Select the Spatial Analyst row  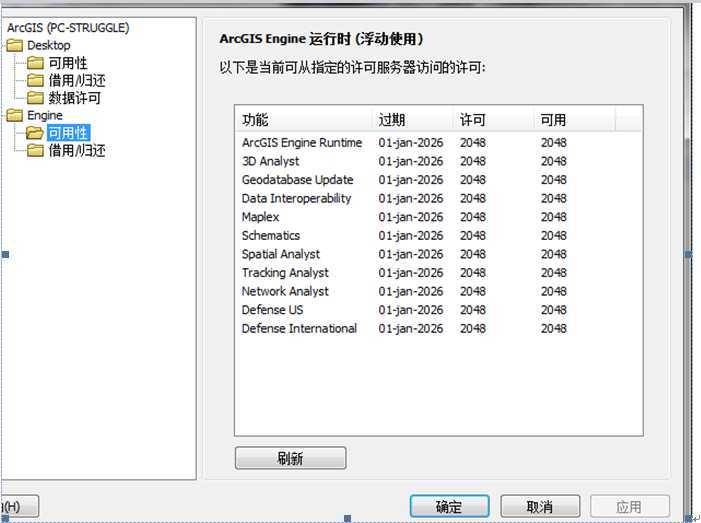(x=438, y=254)
